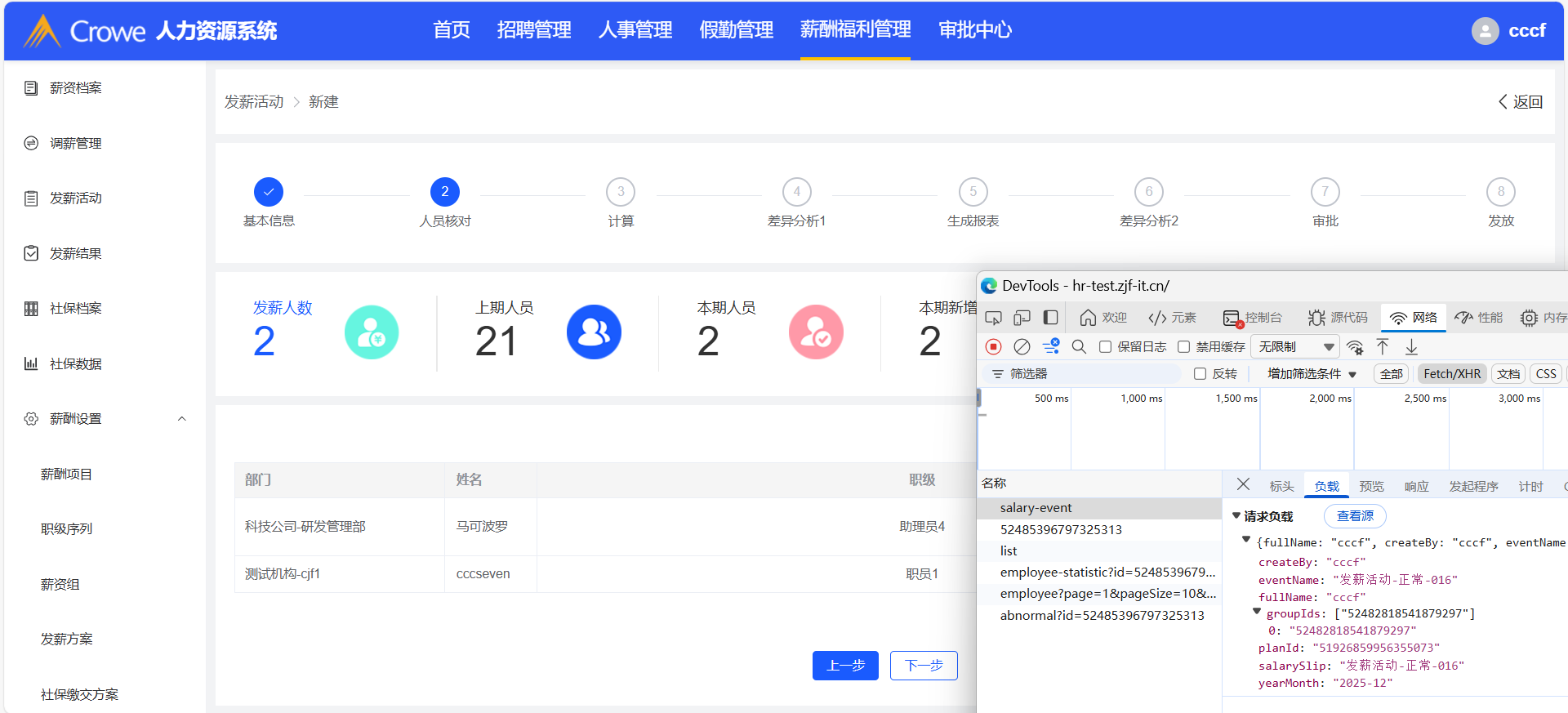The image size is (1568, 713).
Task: Clear the network log
Action: [1022, 347]
